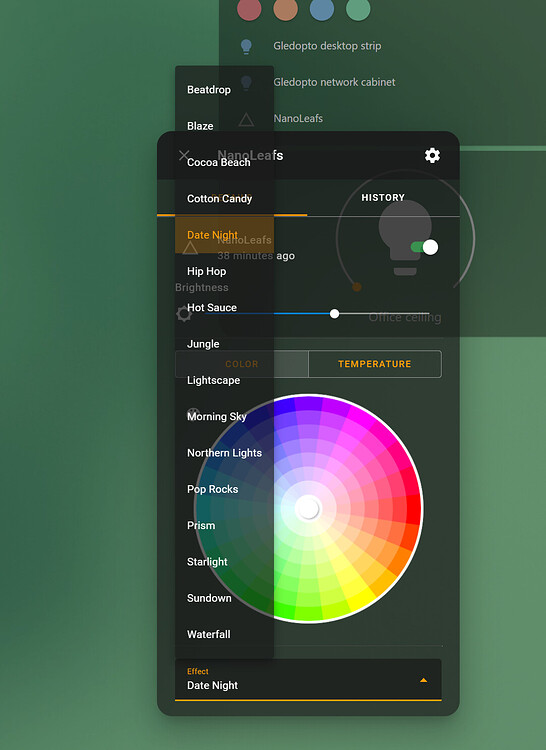Choose Northern Lights effect
Image resolution: width=546 pixels, height=750 pixels.
(x=224, y=453)
